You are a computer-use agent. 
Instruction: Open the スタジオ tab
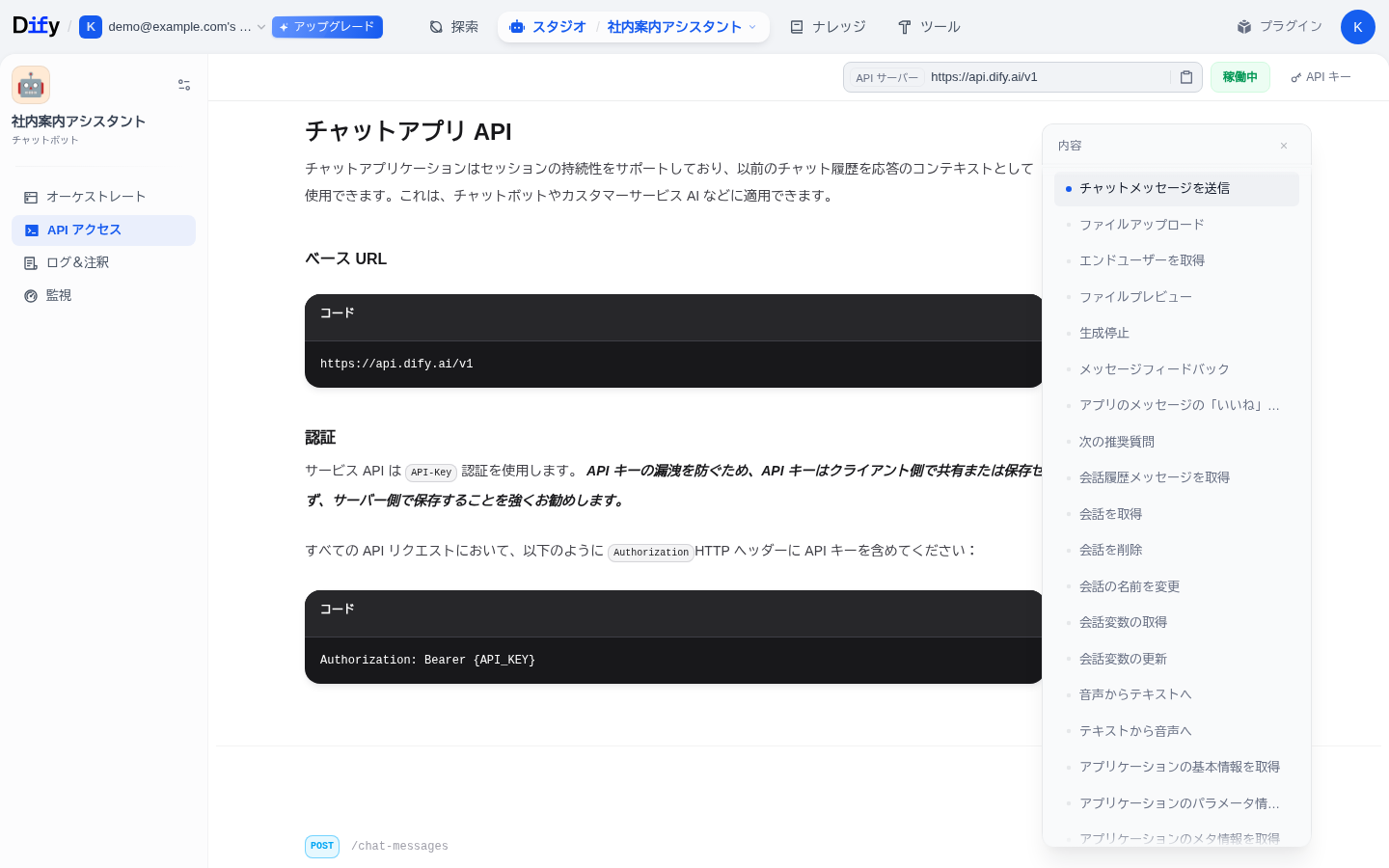[x=547, y=27]
